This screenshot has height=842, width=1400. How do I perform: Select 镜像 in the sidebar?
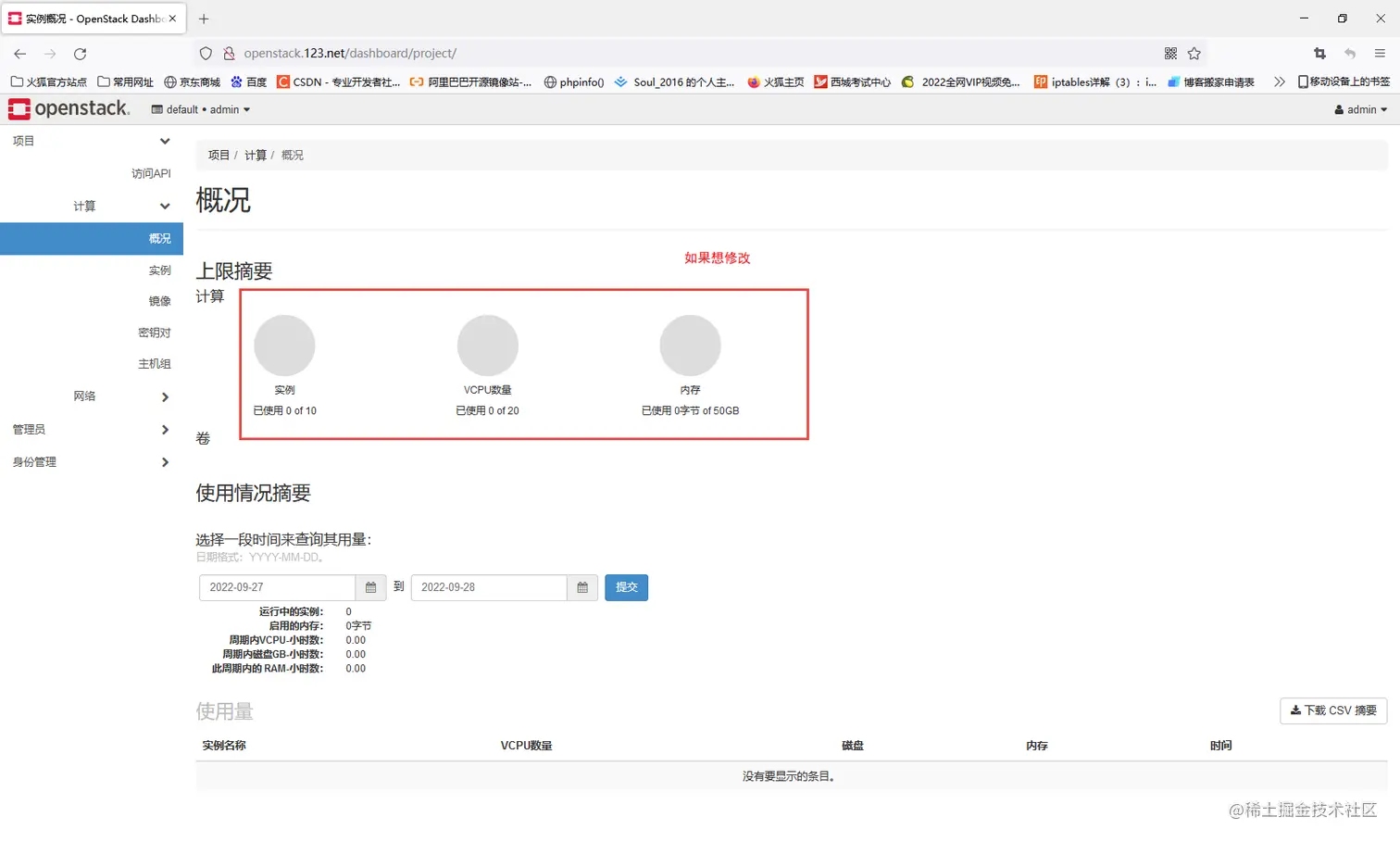tap(159, 301)
